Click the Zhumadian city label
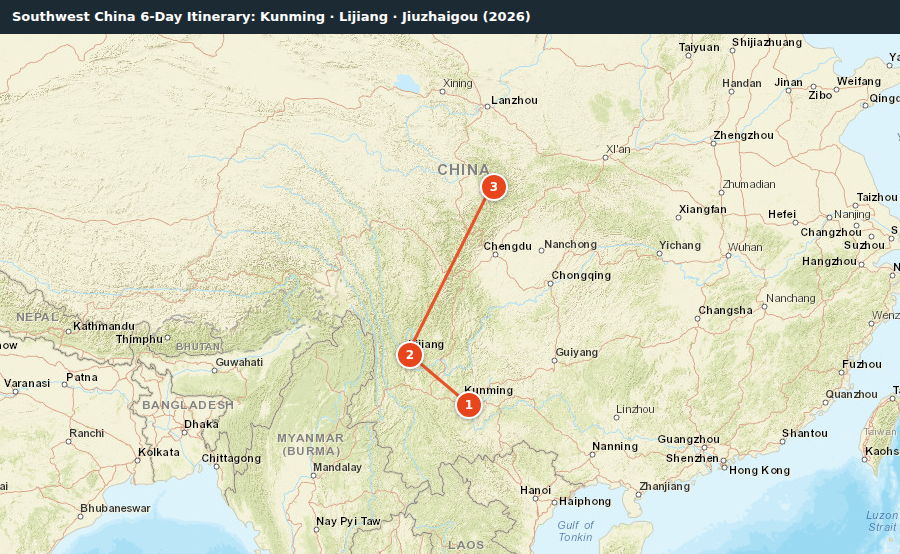Image resolution: width=900 pixels, height=554 pixels. (748, 184)
